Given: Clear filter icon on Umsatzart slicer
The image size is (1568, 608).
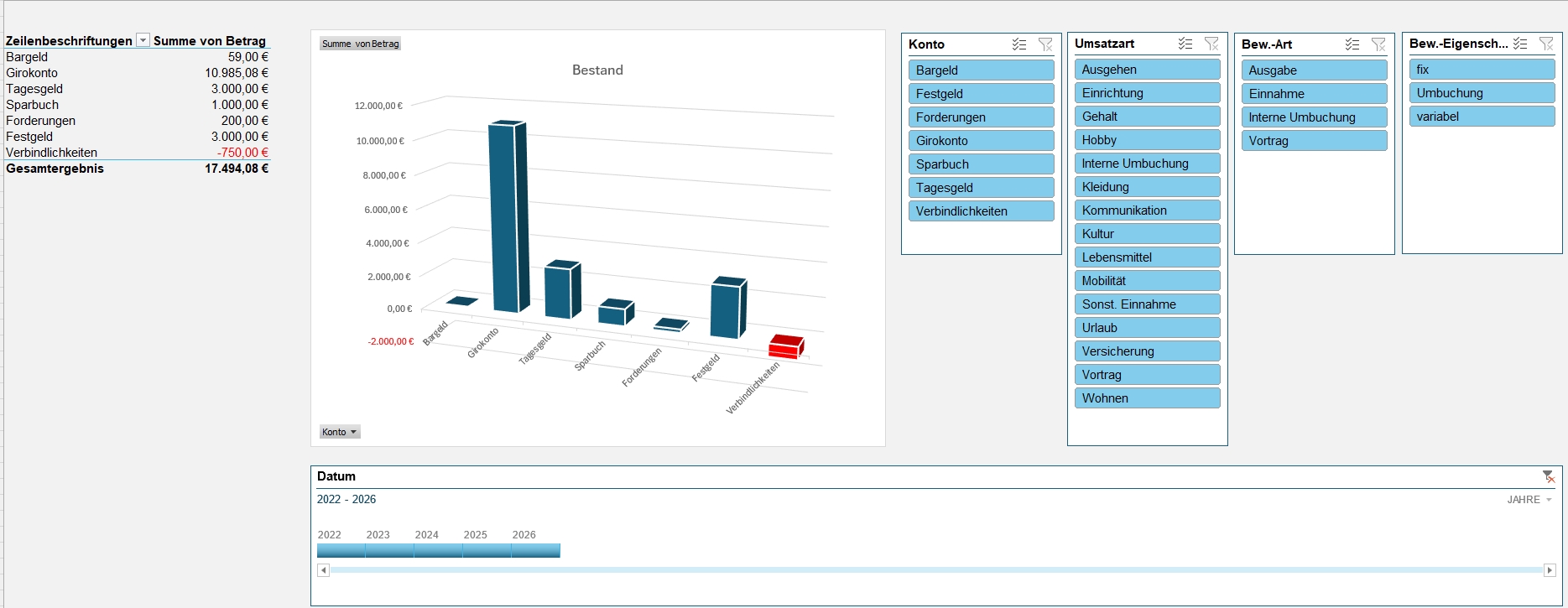Looking at the screenshot, I should 1211,44.
